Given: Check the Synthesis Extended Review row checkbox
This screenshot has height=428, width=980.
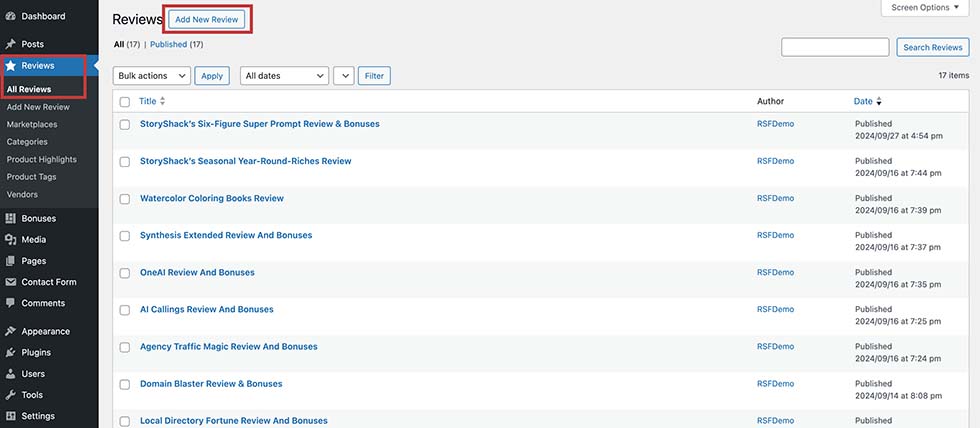Looking at the screenshot, I should 125,236.
